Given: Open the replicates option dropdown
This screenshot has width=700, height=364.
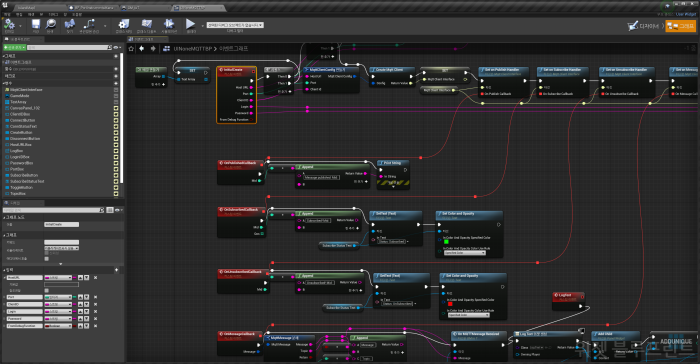Looking at the screenshot, I should click(62, 248).
